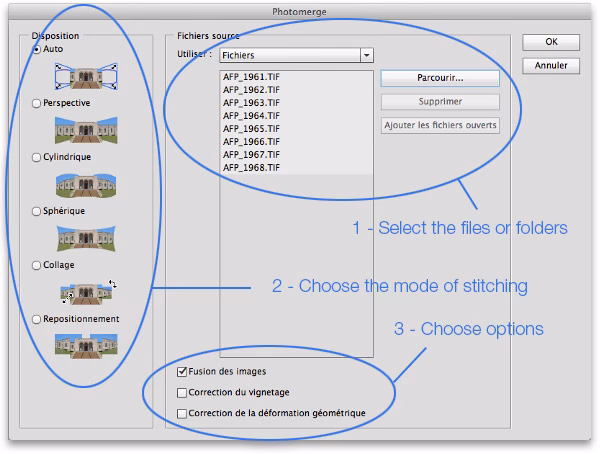Select file AFP_1961.TIF in the list

pyautogui.click(x=296, y=77)
